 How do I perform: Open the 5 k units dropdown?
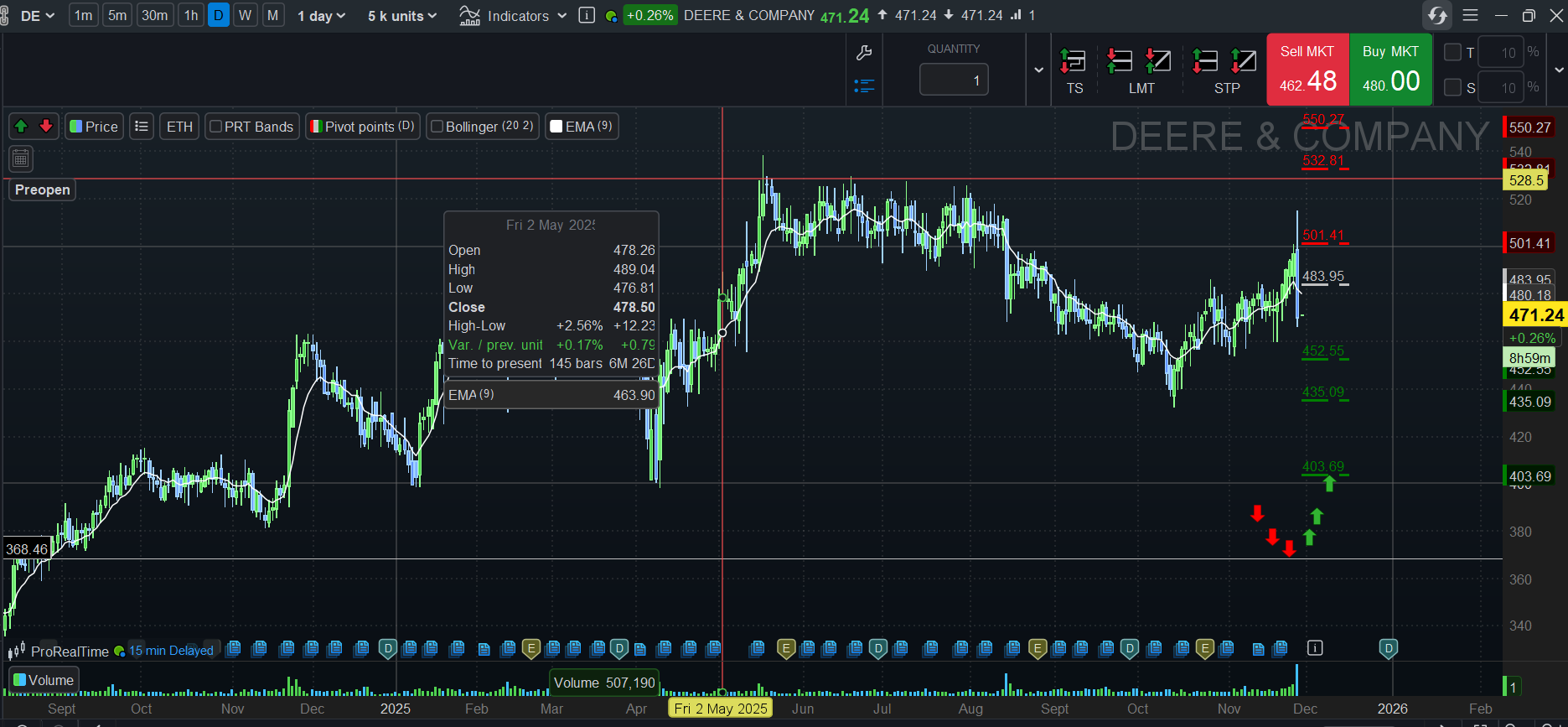tap(402, 16)
